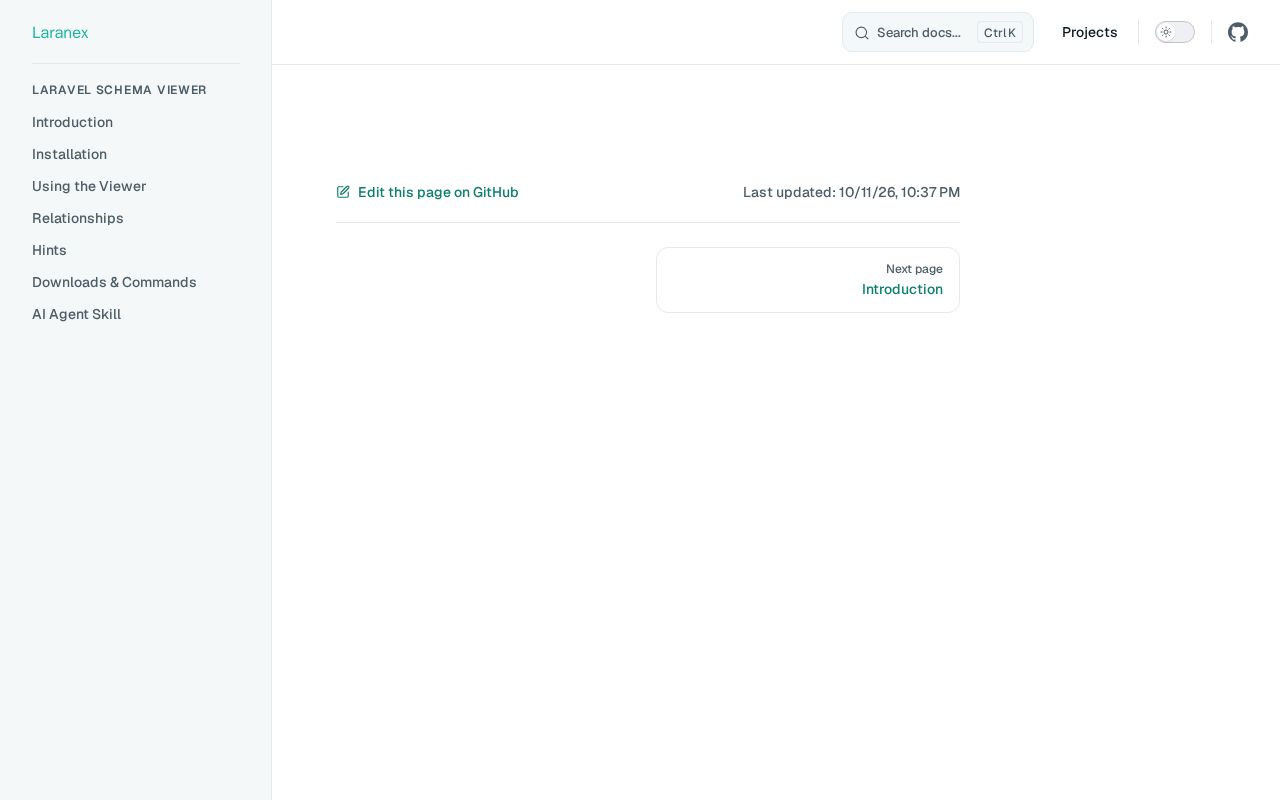
Task: Open the Installation sidebar page
Action: click(x=69, y=154)
